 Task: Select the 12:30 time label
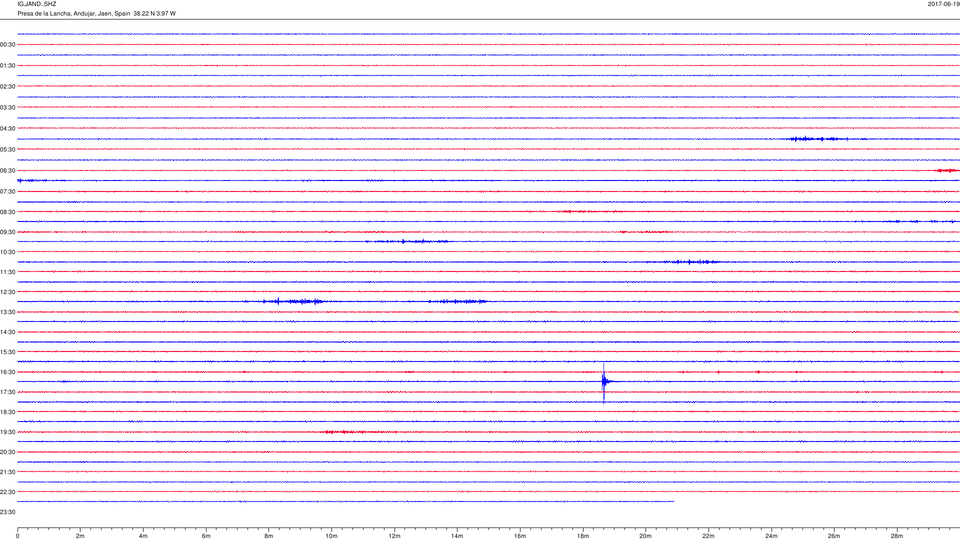click(8, 292)
